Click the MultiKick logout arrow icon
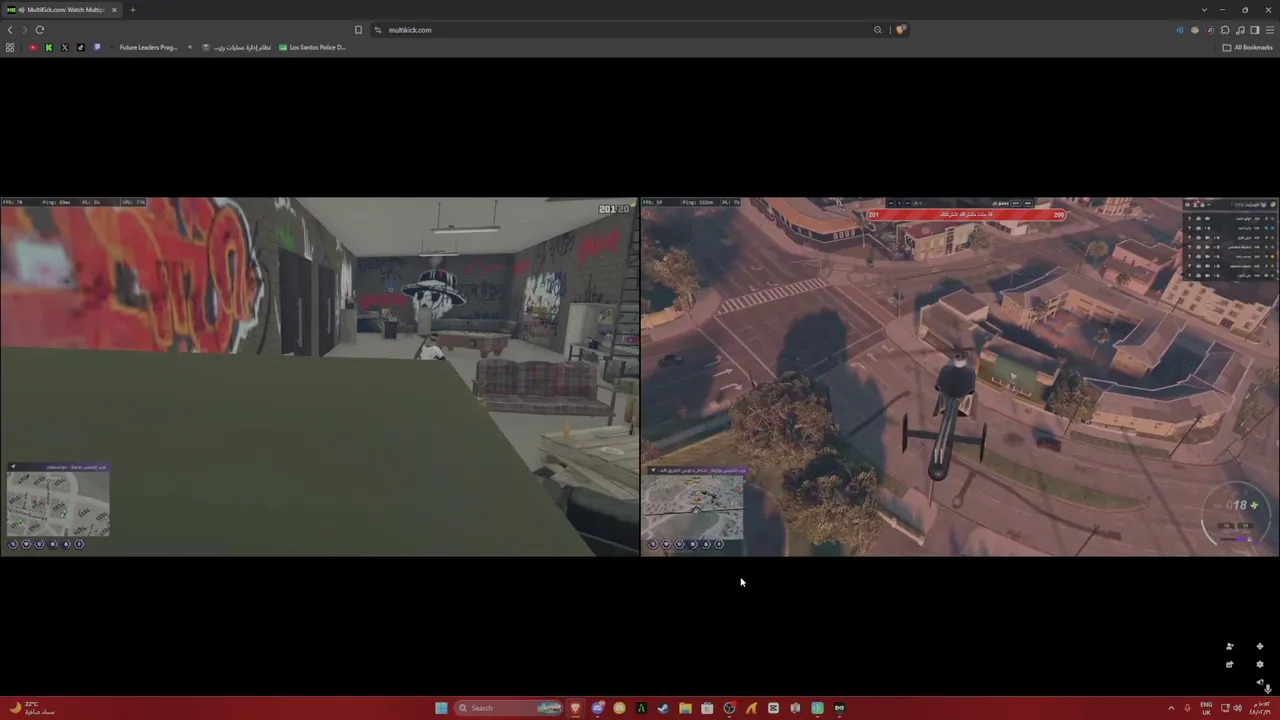Screen dimensions: 1280x720 (x=1260, y=682)
